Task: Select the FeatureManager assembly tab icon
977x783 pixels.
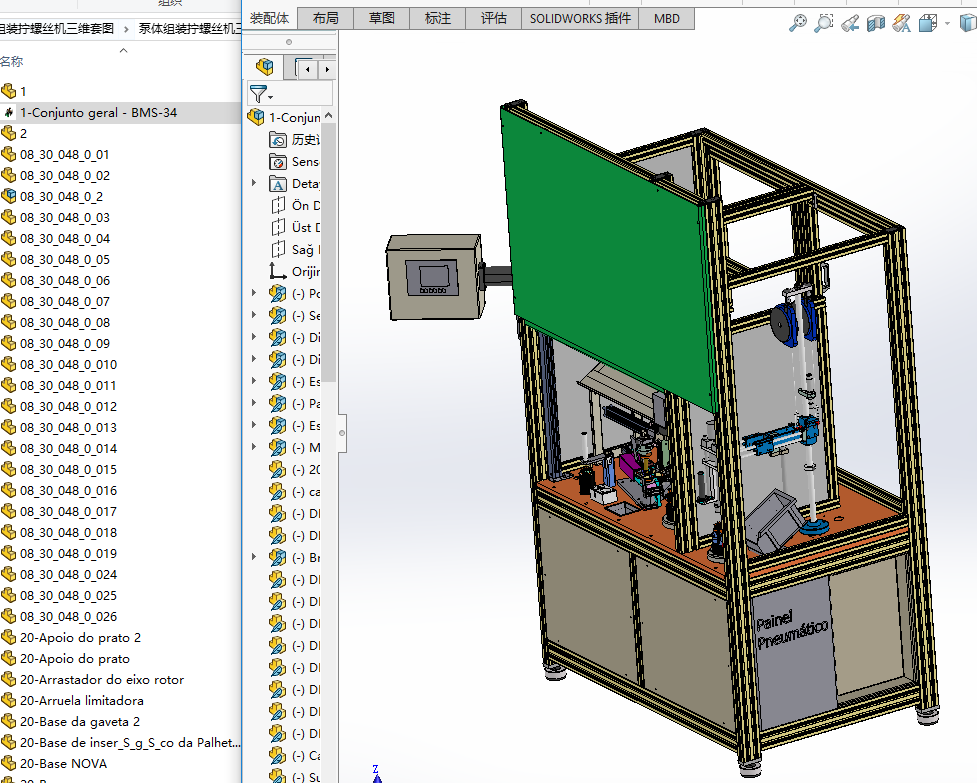Action: [x=265, y=67]
